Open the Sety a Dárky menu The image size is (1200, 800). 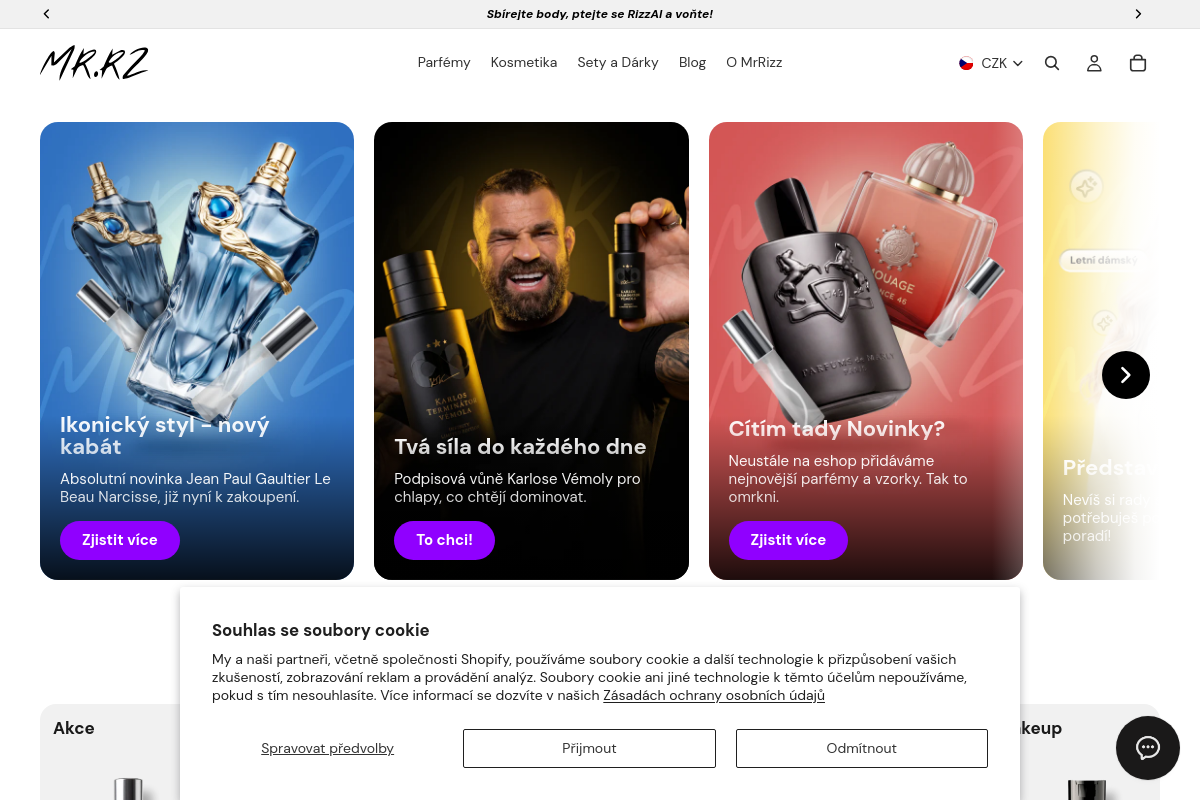click(x=618, y=62)
